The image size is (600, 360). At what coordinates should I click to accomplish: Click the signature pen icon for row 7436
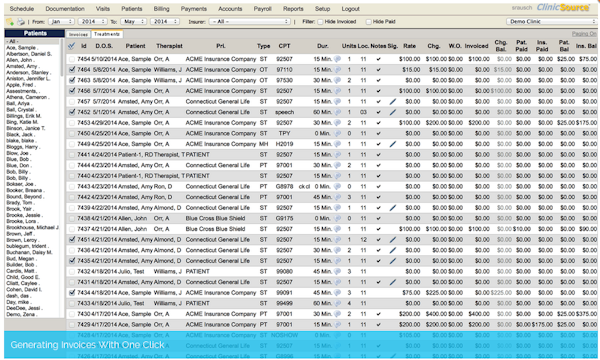[393, 250]
